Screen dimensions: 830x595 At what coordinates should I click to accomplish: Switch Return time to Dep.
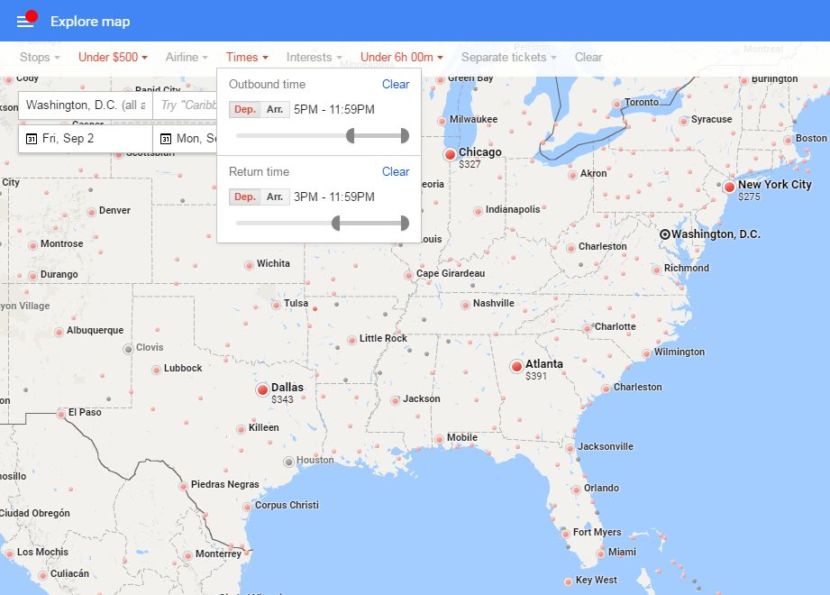[x=245, y=197]
